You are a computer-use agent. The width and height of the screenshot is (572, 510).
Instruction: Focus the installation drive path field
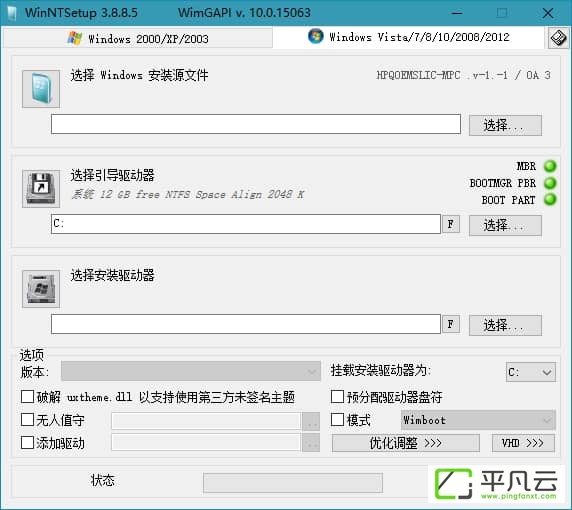coord(246,324)
